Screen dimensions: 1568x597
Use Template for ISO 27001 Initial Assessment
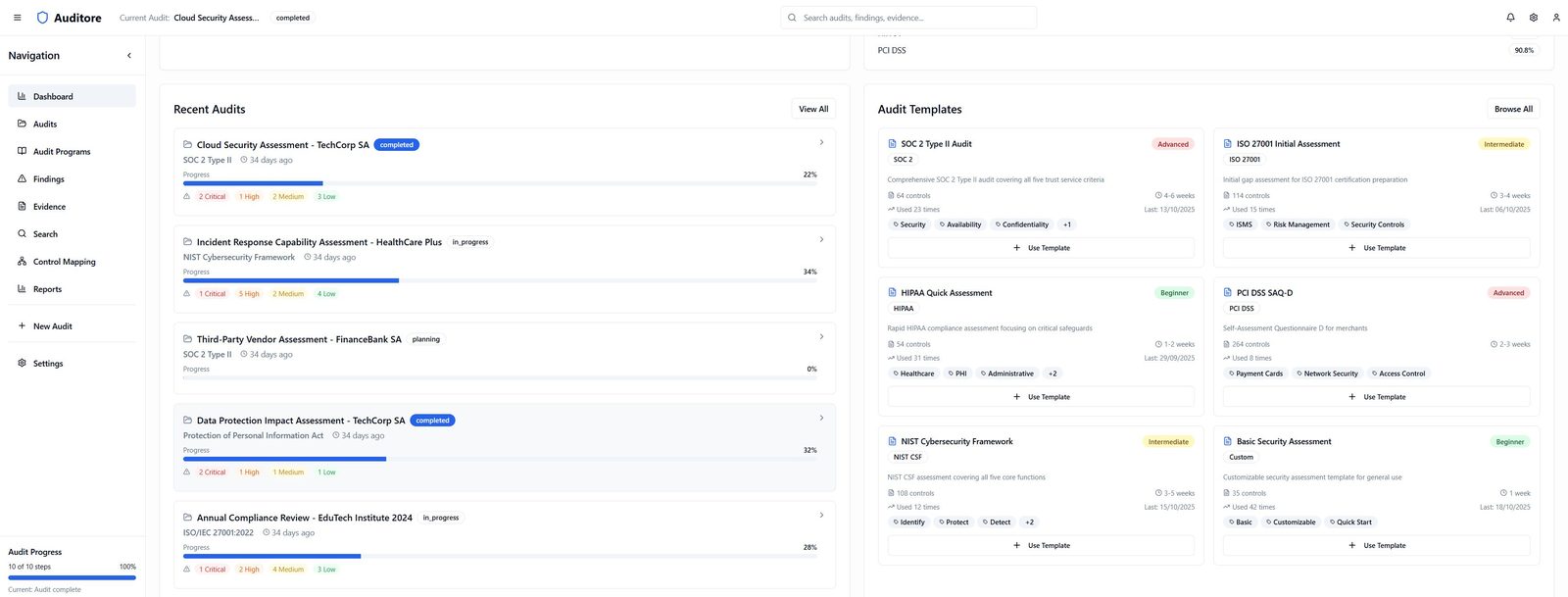click(1376, 248)
